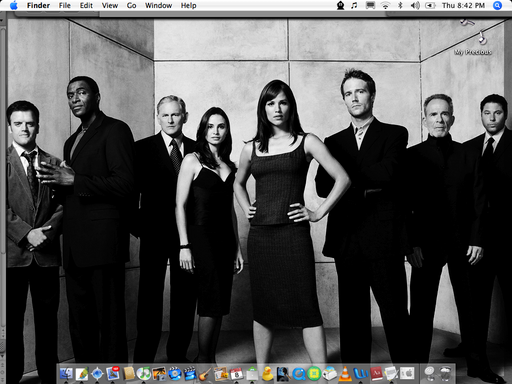
Task: Click the Thu 8:42 PM clock
Action: point(463,5)
